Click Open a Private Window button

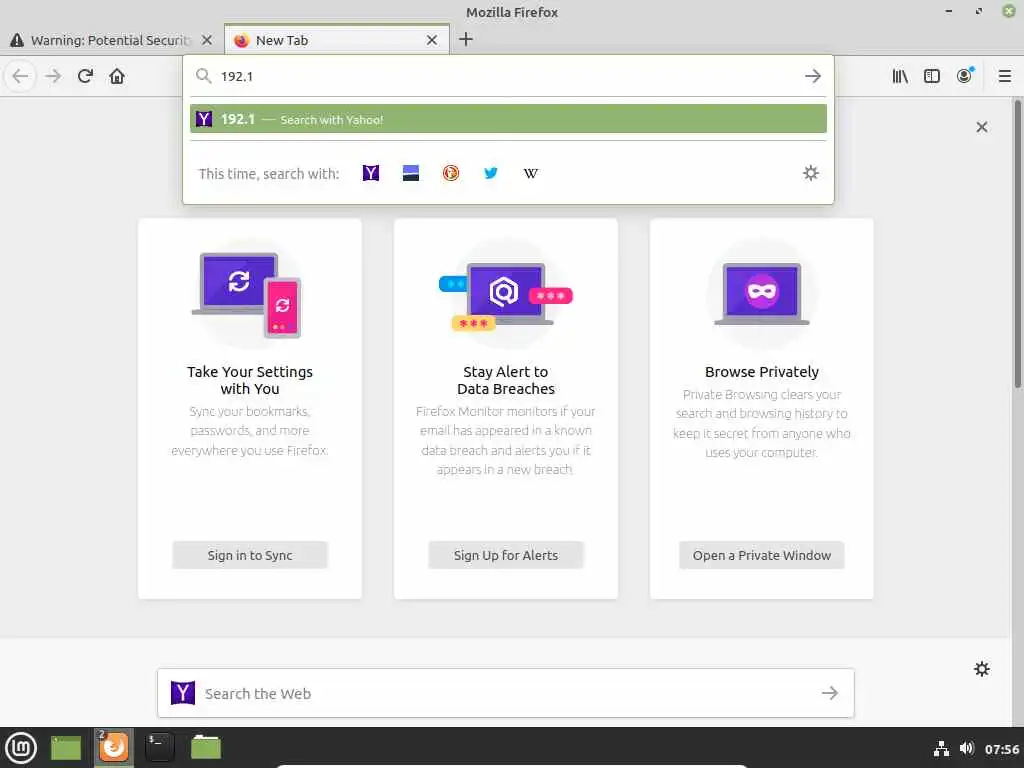(x=761, y=555)
